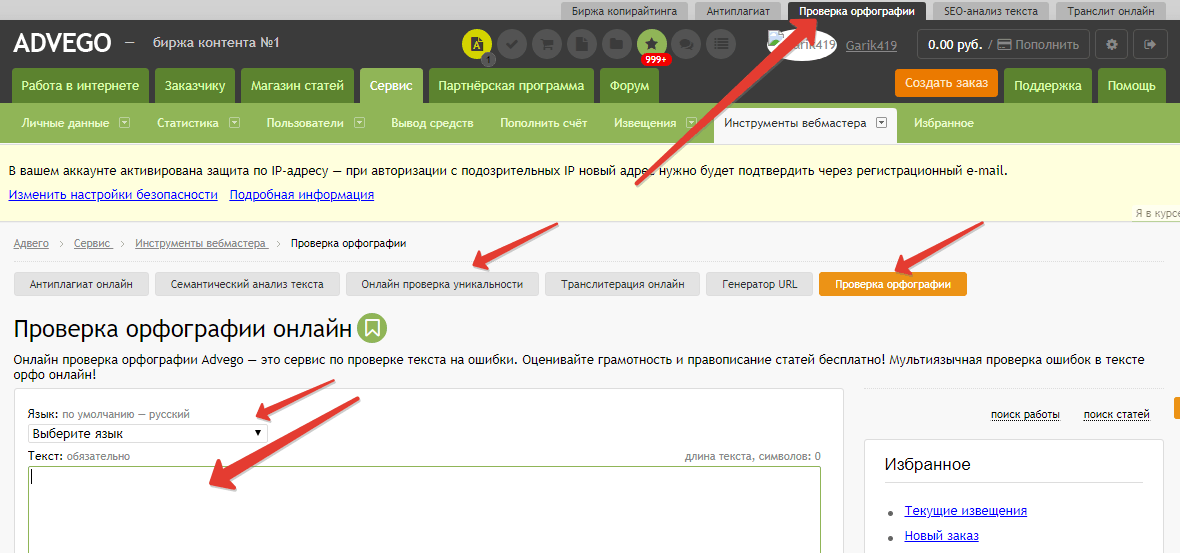
Task: Open the Помощь button
Action: [1131, 86]
